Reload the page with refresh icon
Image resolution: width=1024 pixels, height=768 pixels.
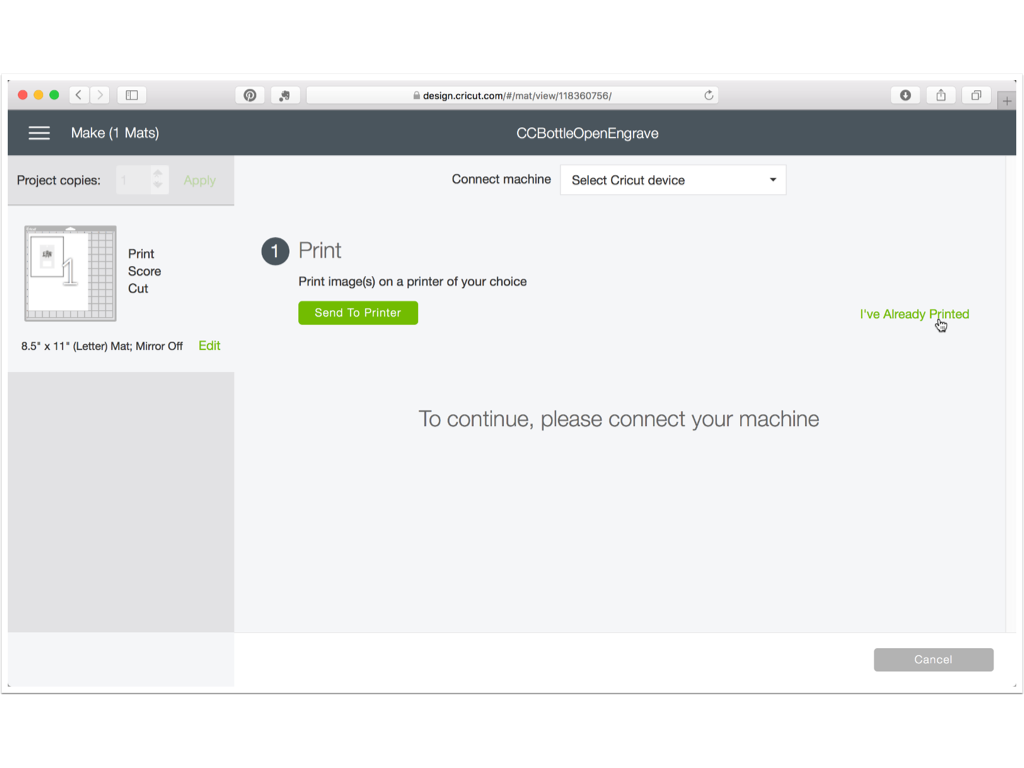709,95
